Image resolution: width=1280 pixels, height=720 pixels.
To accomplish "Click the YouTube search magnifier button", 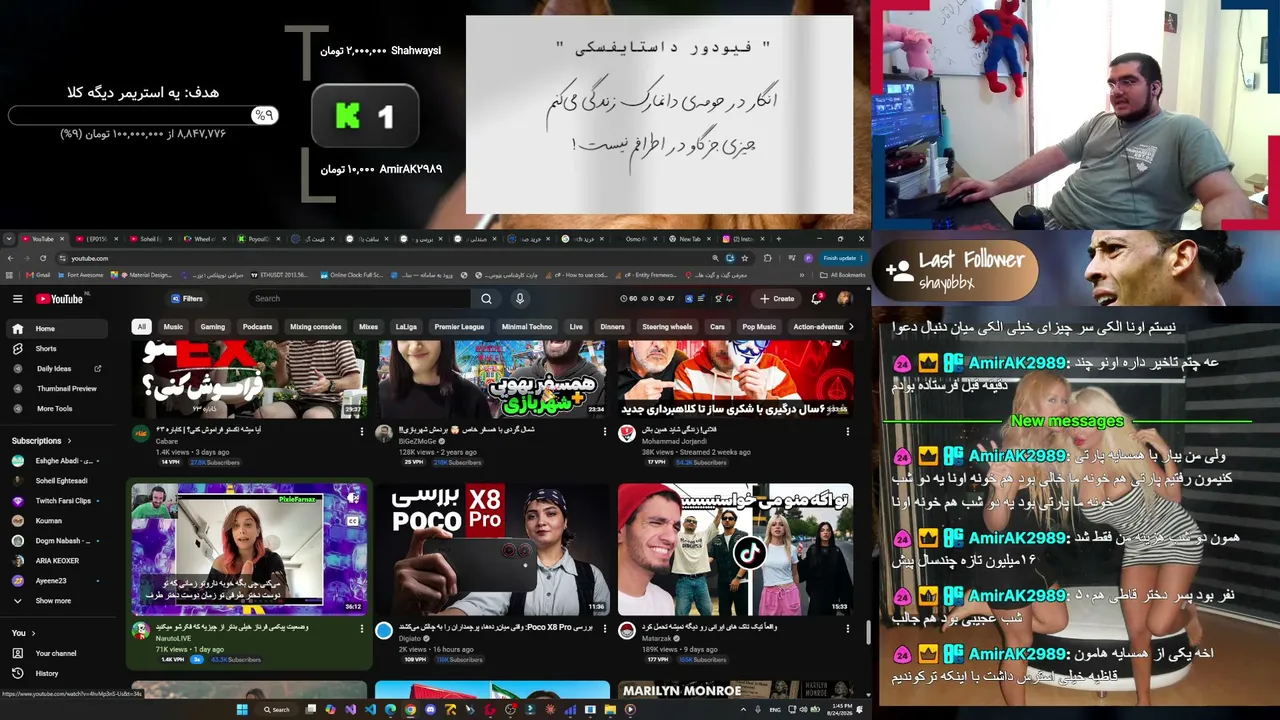I will 486,299.
